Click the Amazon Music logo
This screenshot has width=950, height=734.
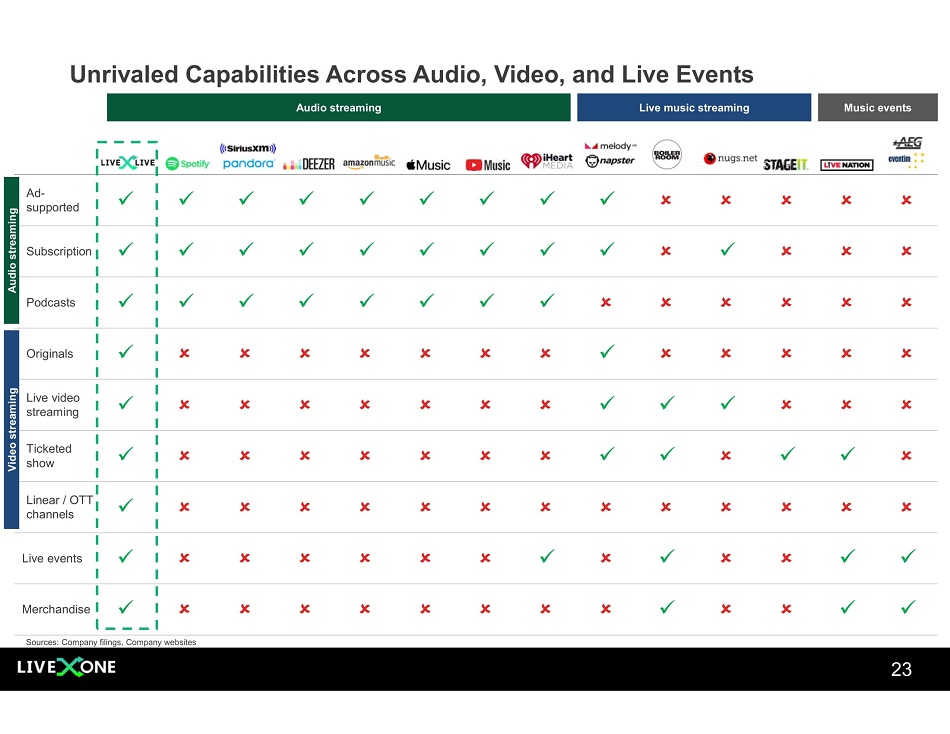[x=369, y=162]
